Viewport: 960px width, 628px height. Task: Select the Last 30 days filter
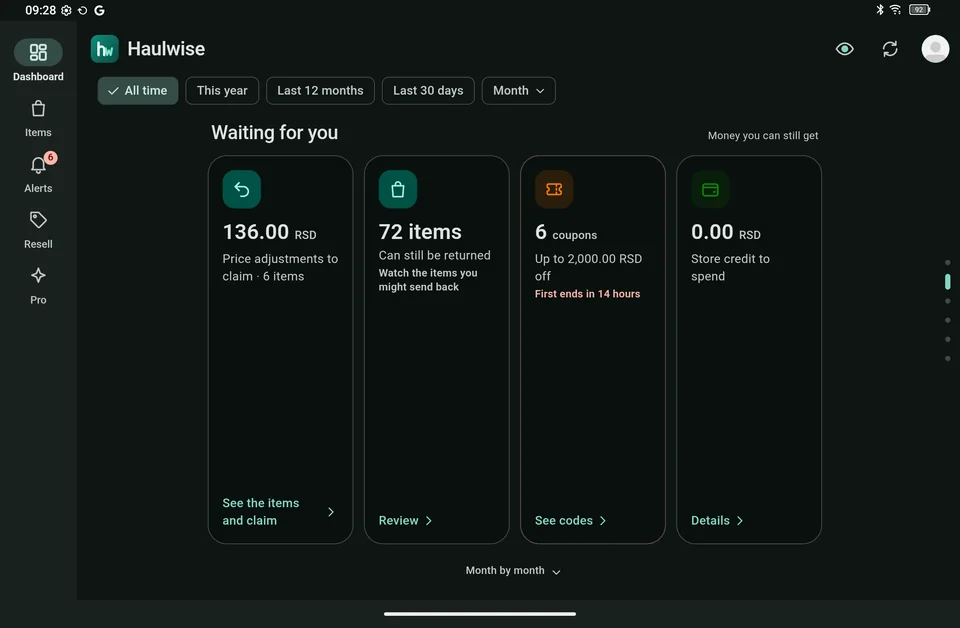pos(428,91)
